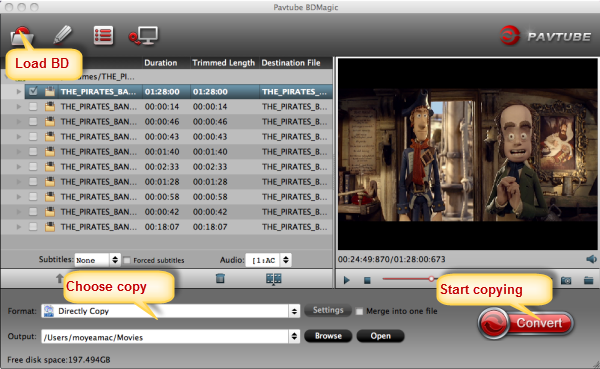This screenshot has width=600, height=369.
Task: Click the window close button
Action: coord(10,7)
